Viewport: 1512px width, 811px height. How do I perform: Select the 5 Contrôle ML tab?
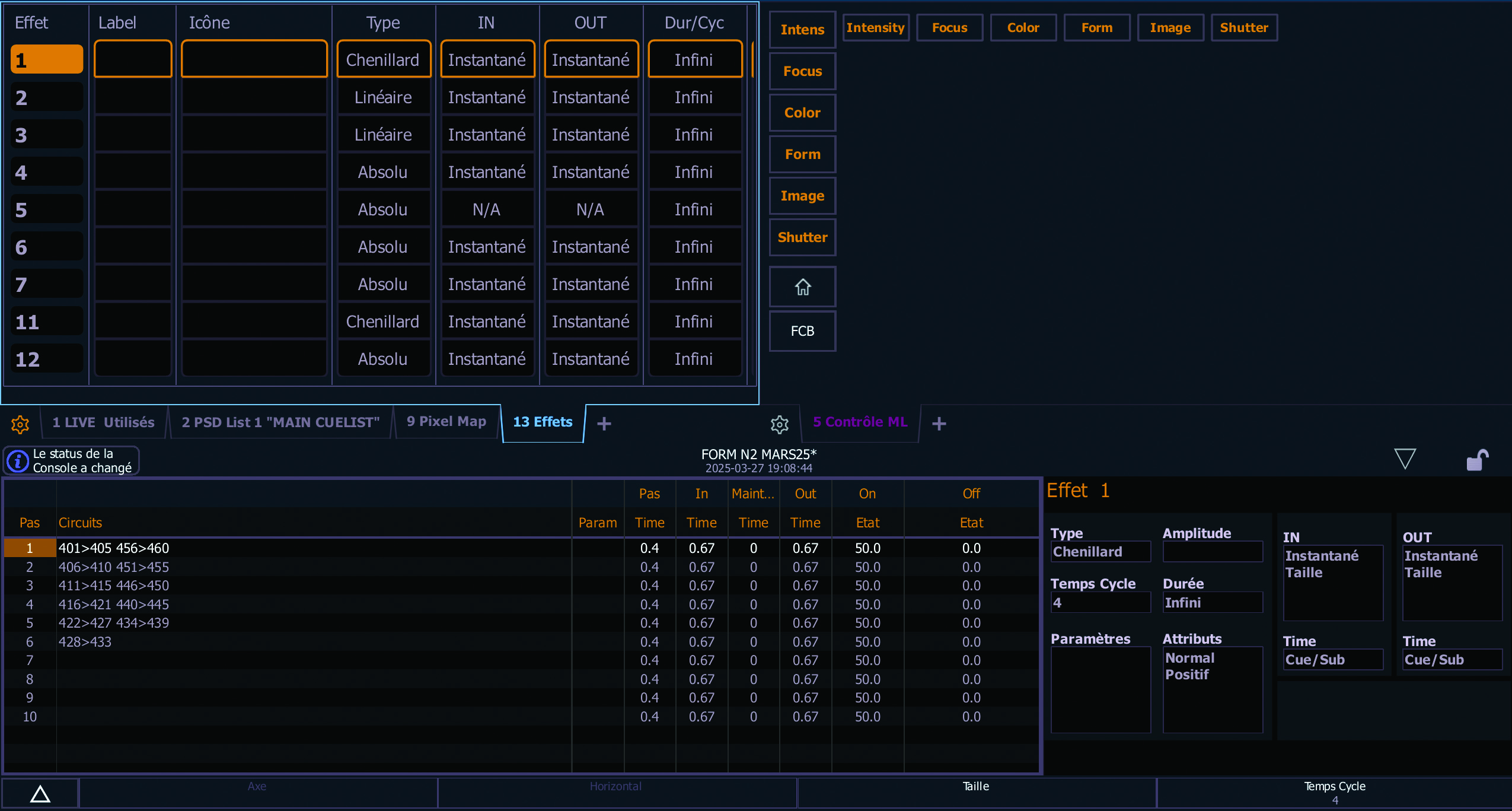click(x=860, y=422)
